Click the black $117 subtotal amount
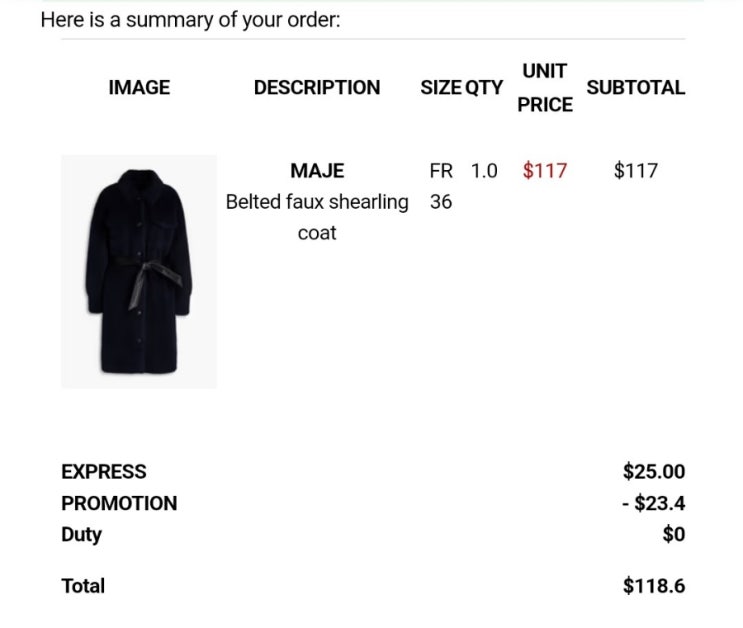This screenshot has height=628, width=743. click(x=636, y=171)
